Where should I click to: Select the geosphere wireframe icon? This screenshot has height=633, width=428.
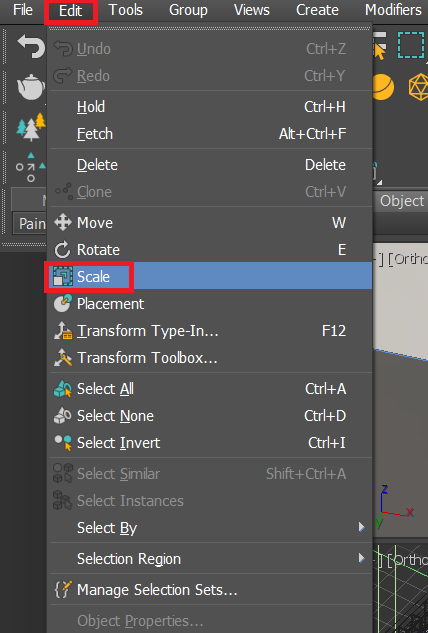point(418,87)
